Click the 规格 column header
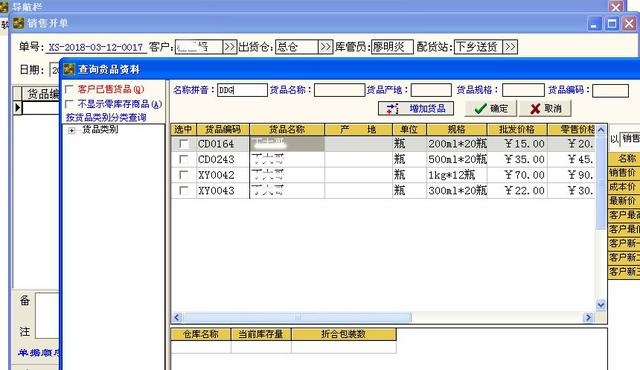The width and height of the screenshot is (640, 370). pyautogui.click(x=457, y=130)
